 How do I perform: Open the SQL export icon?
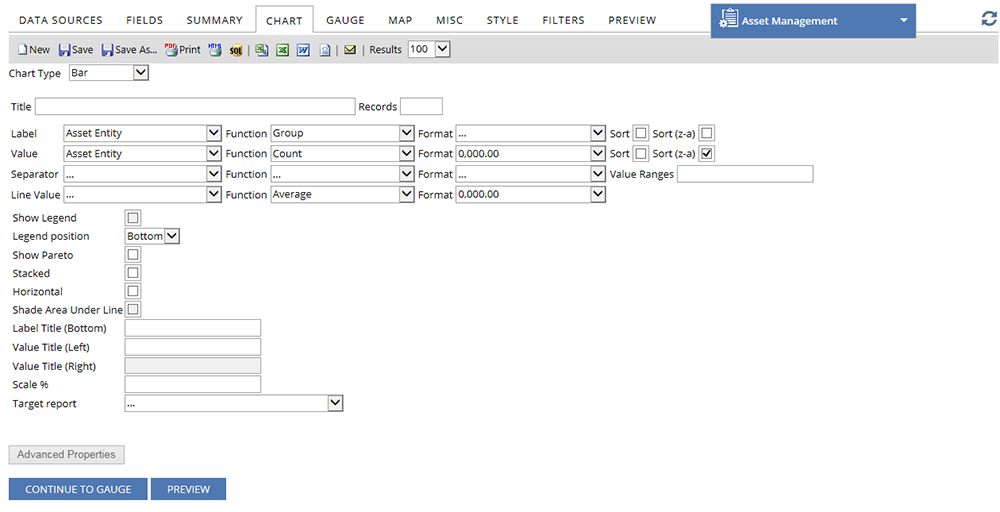pyautogui.click(x=236, y=49)
